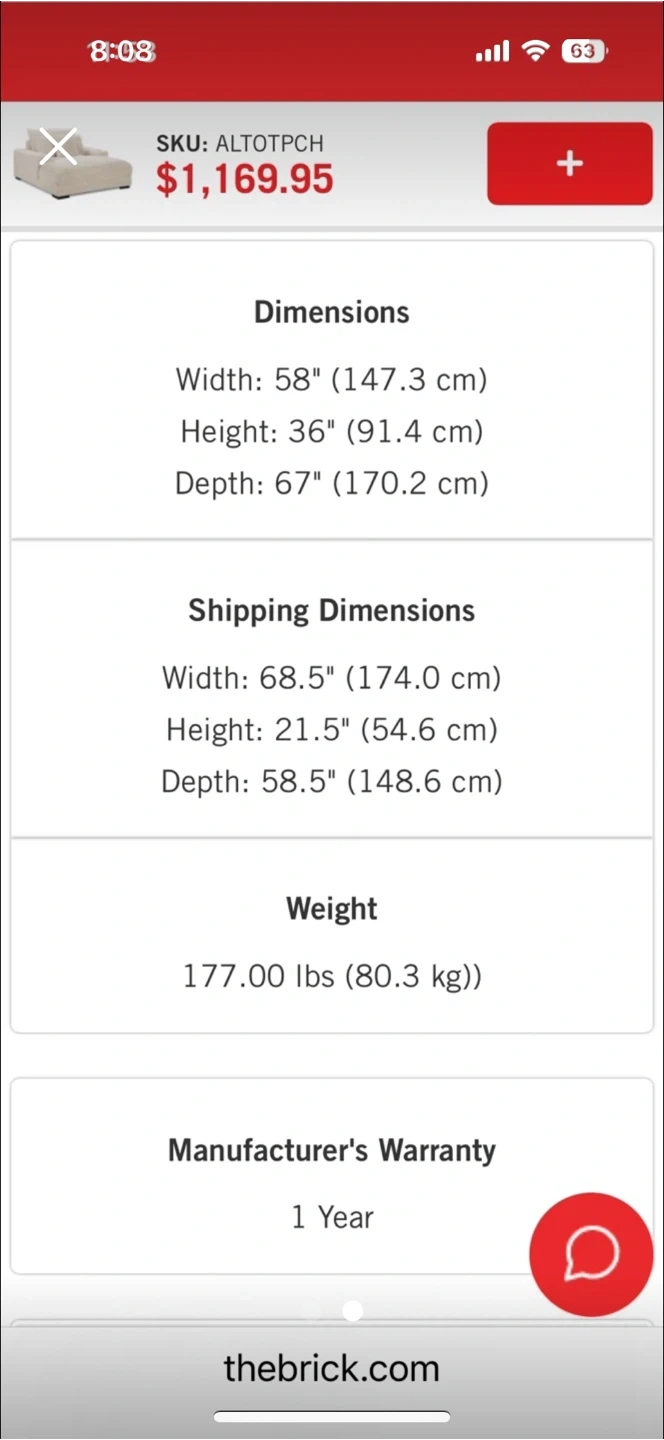The image size is (664, 1440).
Task: Close the product details with the X icon
Action: (58, 147)
